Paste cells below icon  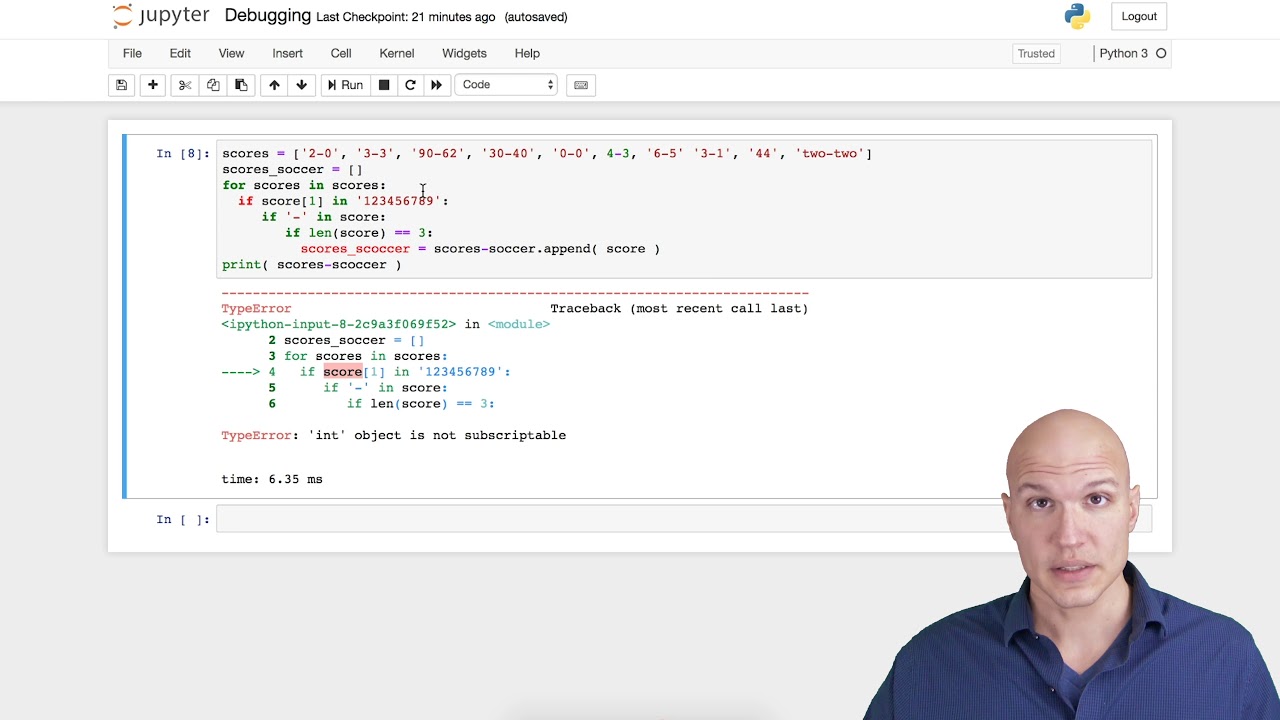coord(241,85)
